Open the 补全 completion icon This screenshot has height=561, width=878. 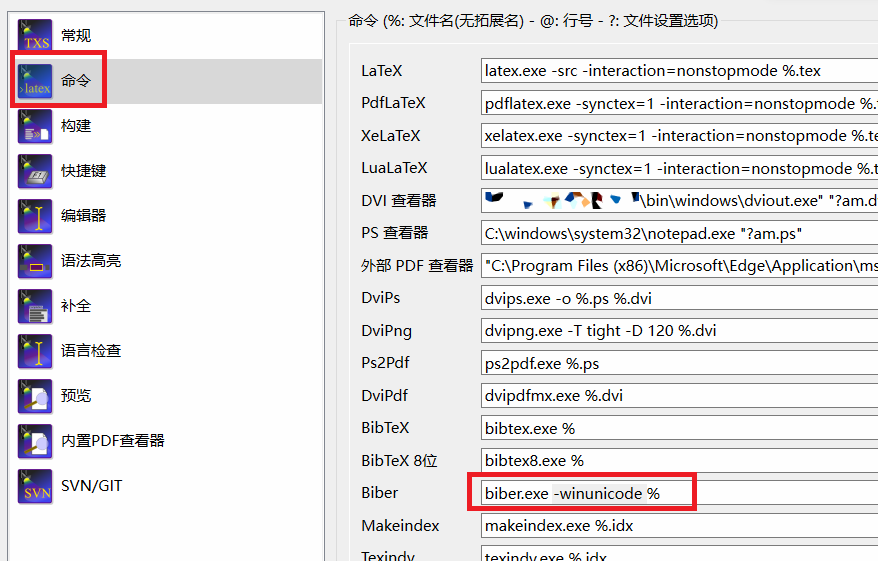(35, 306)
